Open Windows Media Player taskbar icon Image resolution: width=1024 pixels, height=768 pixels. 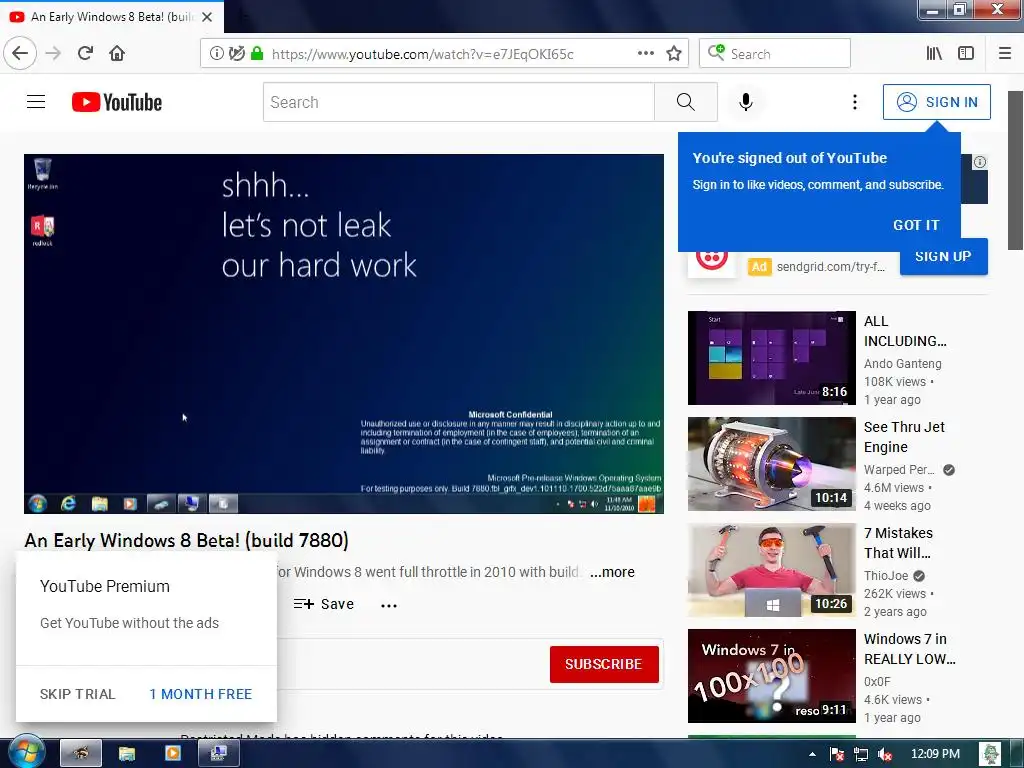[173, 753]
